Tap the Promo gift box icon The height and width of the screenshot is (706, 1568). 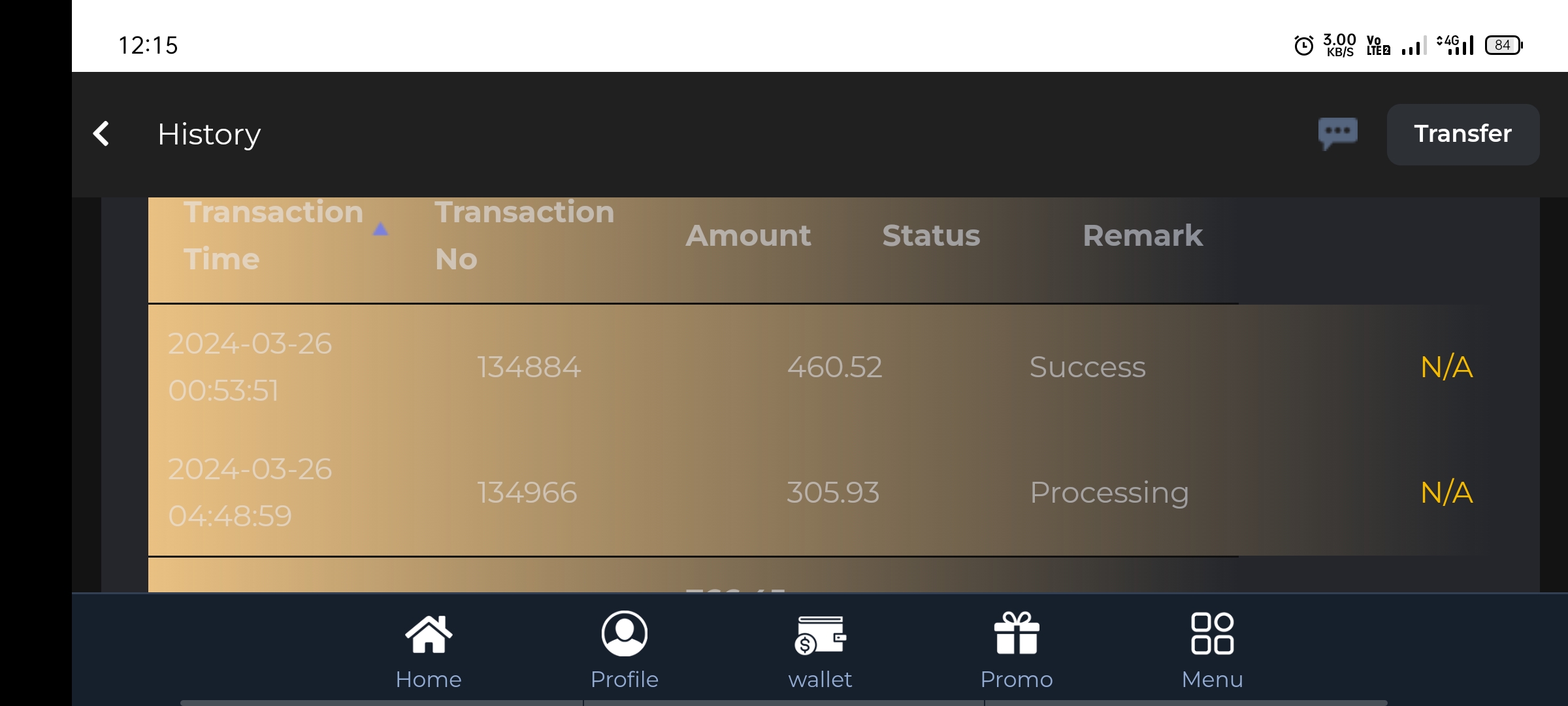[1016, 633]
